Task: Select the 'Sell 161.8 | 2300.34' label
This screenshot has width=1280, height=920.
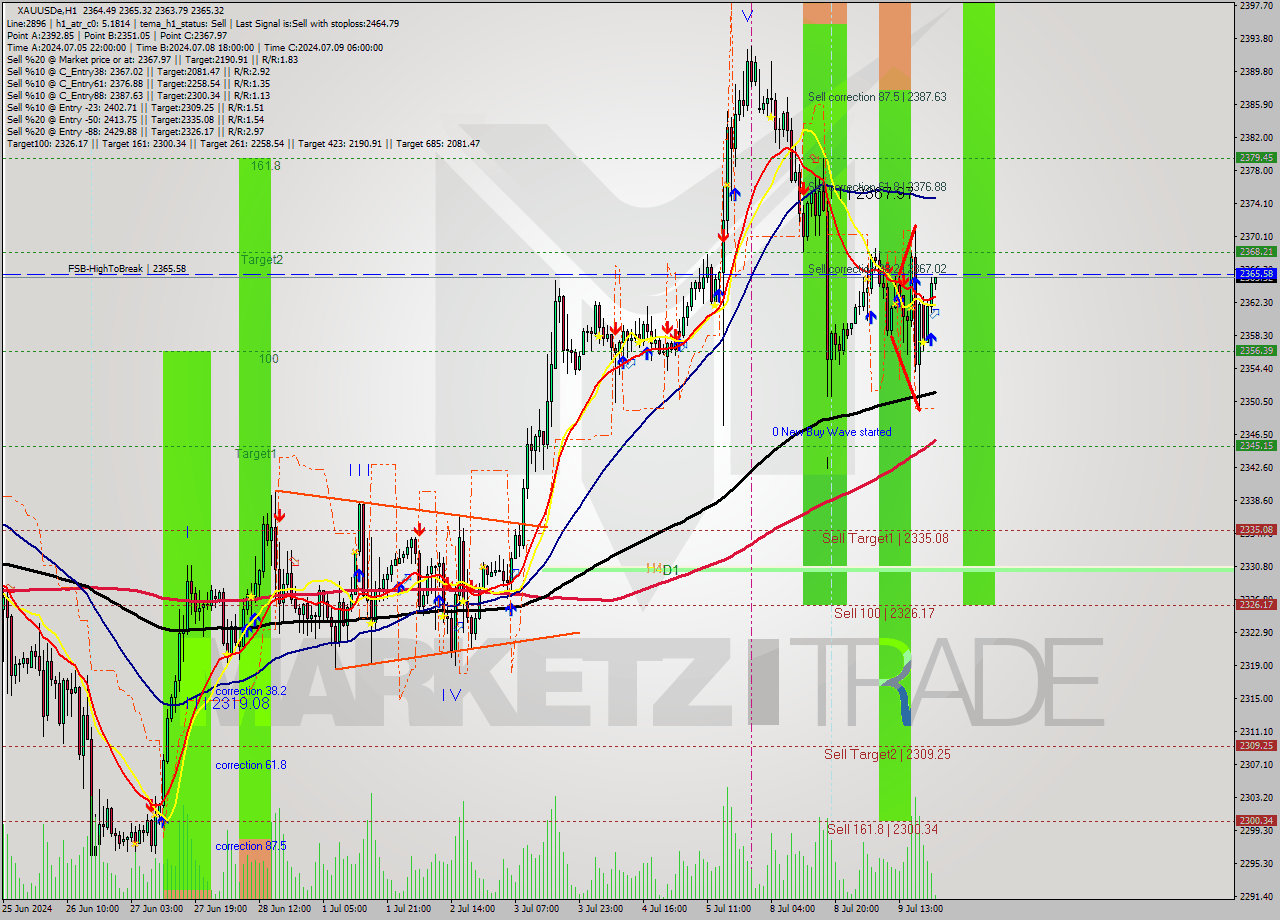Action: point(882,829)
